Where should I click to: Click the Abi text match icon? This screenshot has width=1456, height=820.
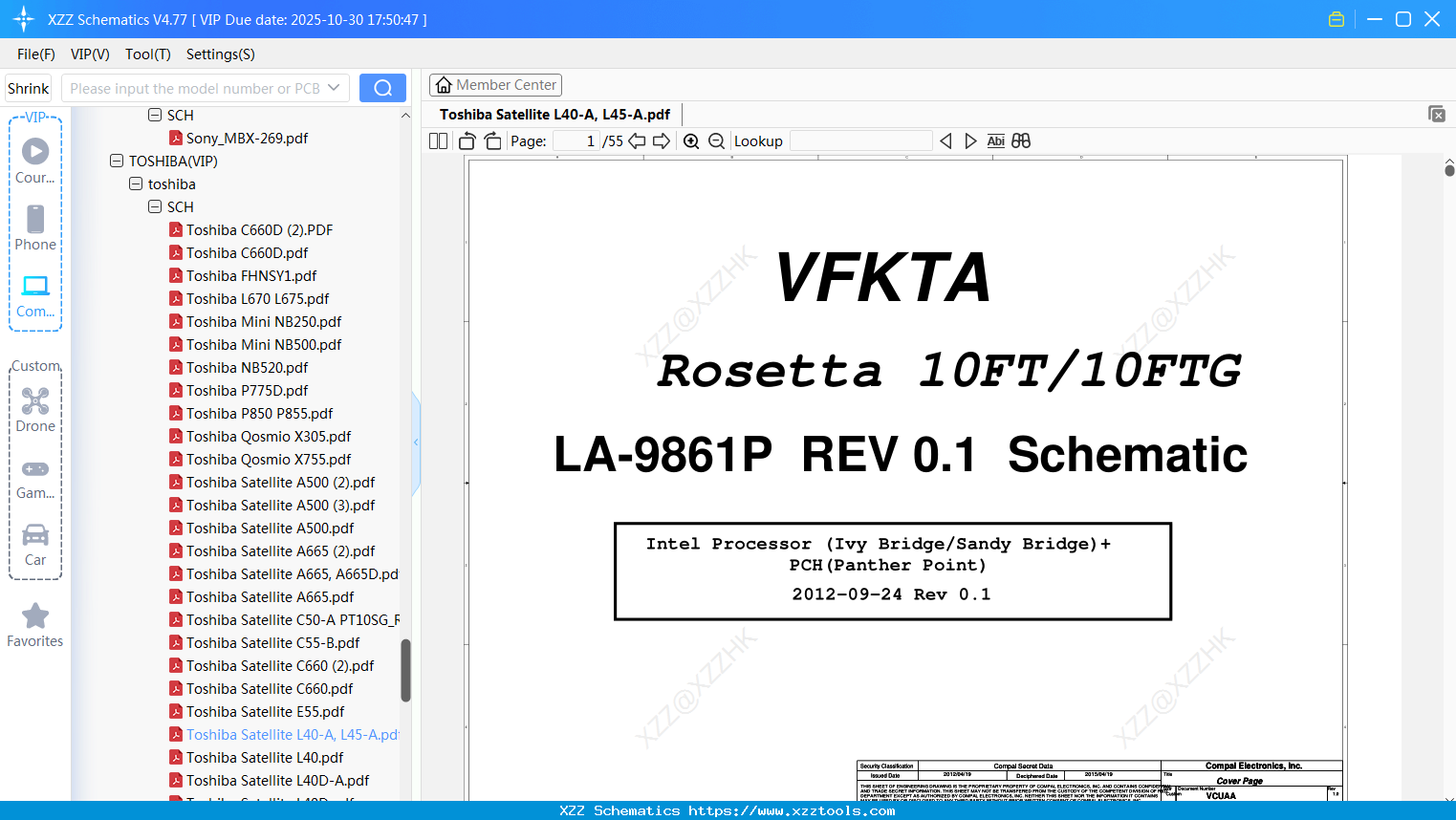[995, 141]
